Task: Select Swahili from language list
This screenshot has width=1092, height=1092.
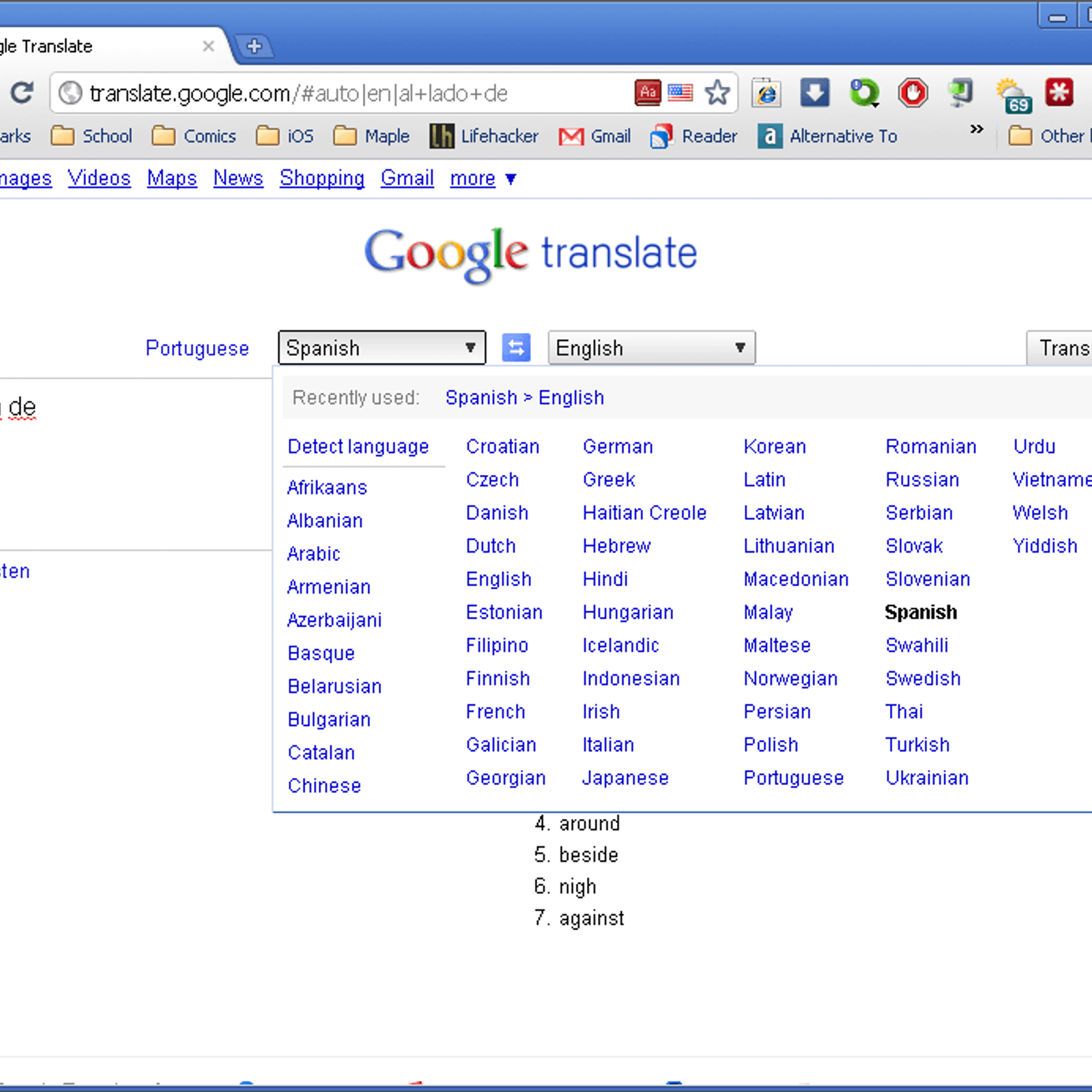Action: coord(917,645)
